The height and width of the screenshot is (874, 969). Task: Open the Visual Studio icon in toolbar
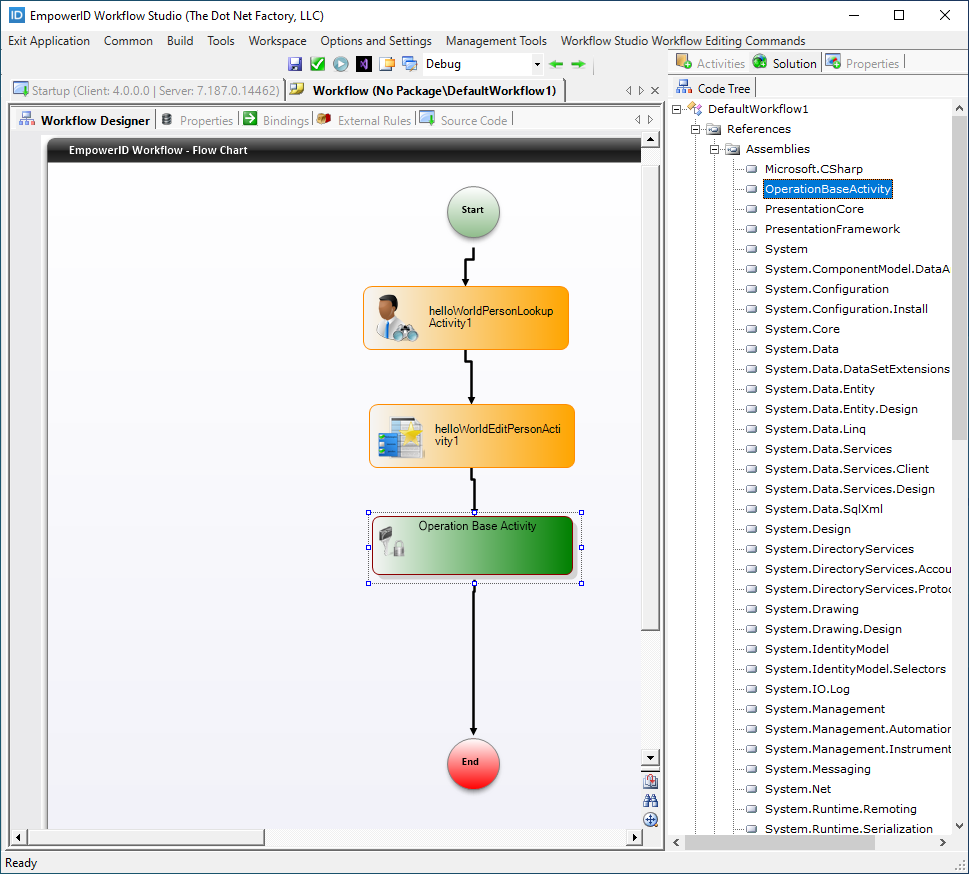tap(364, 64)
